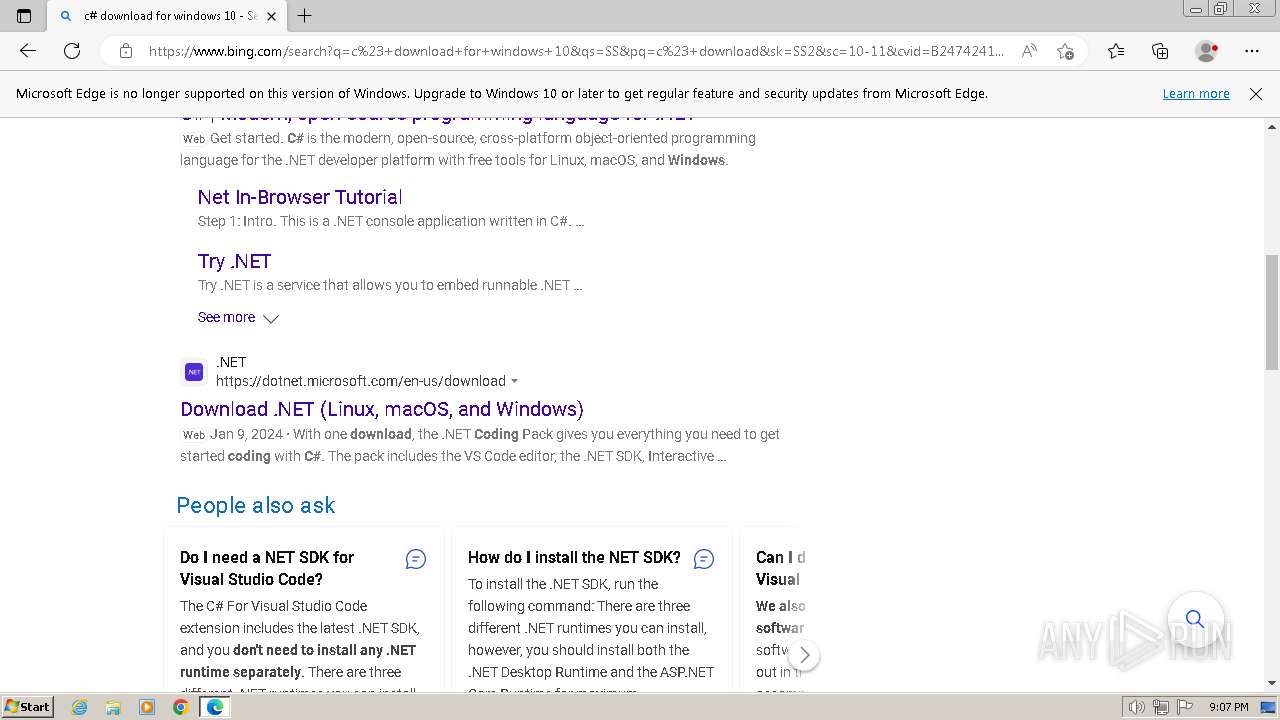Dismiss the Edge unsupported notification bar
The image size is (1280, 720).
click(x=1256, y=94)
